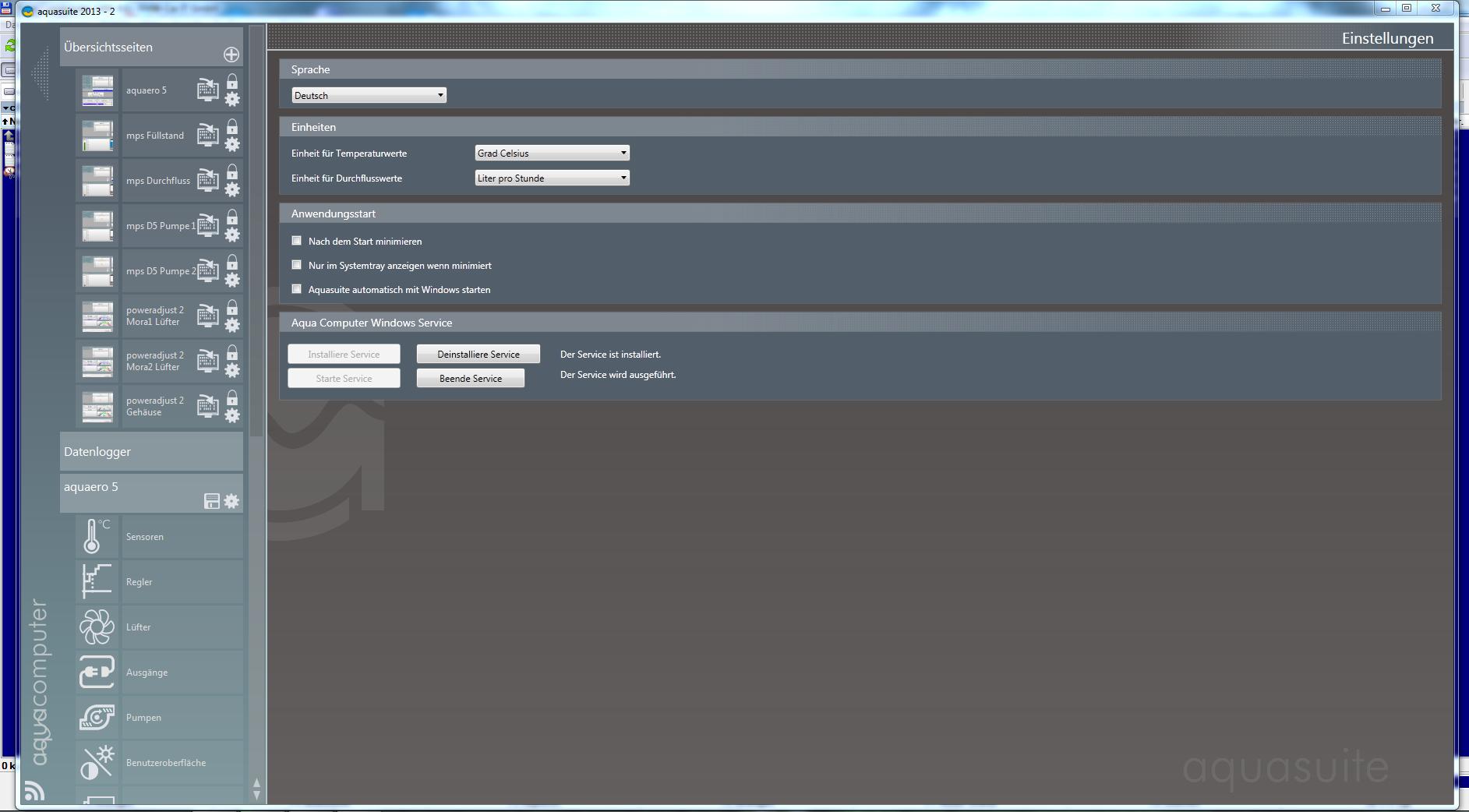The height and width of the screenshot is (812, 1469).
Task: Click the Installiere Service button
Action: point(344,354)
